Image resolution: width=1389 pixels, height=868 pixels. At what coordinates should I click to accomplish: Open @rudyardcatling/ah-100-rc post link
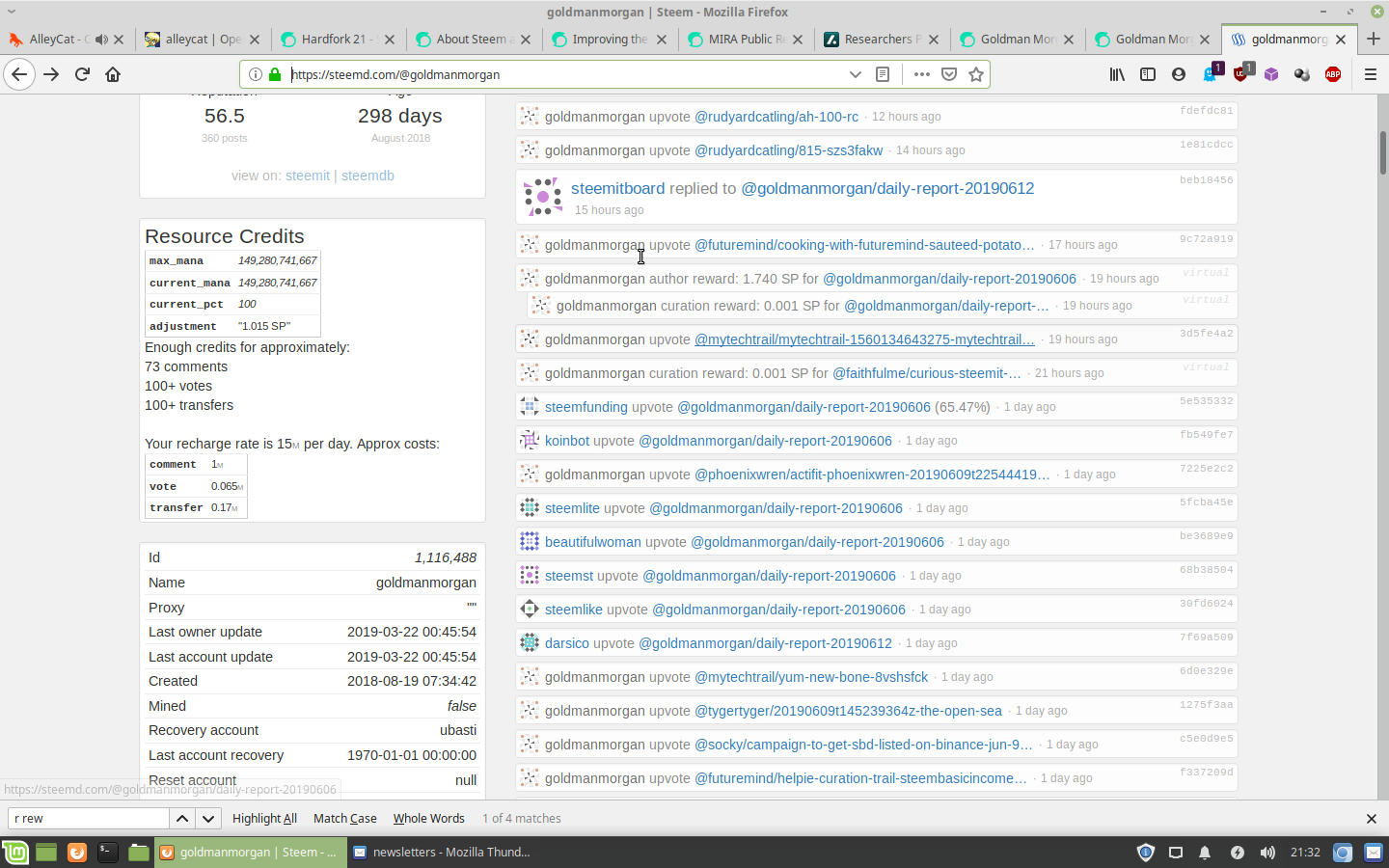click(776, 117)
